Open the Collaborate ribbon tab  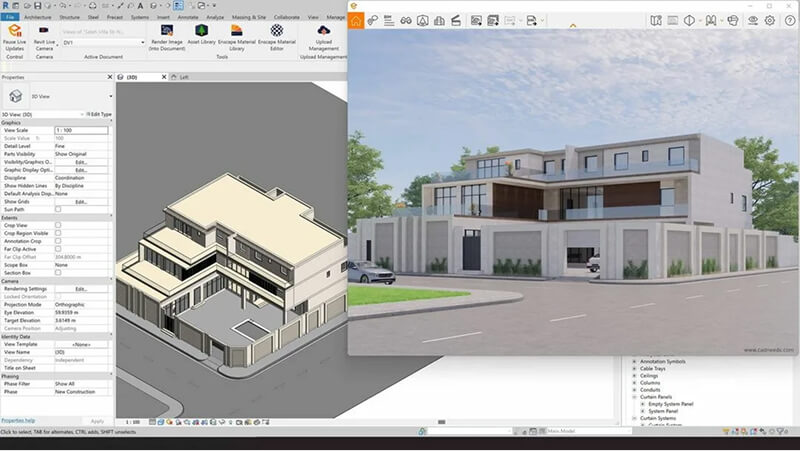pos(287,17)
